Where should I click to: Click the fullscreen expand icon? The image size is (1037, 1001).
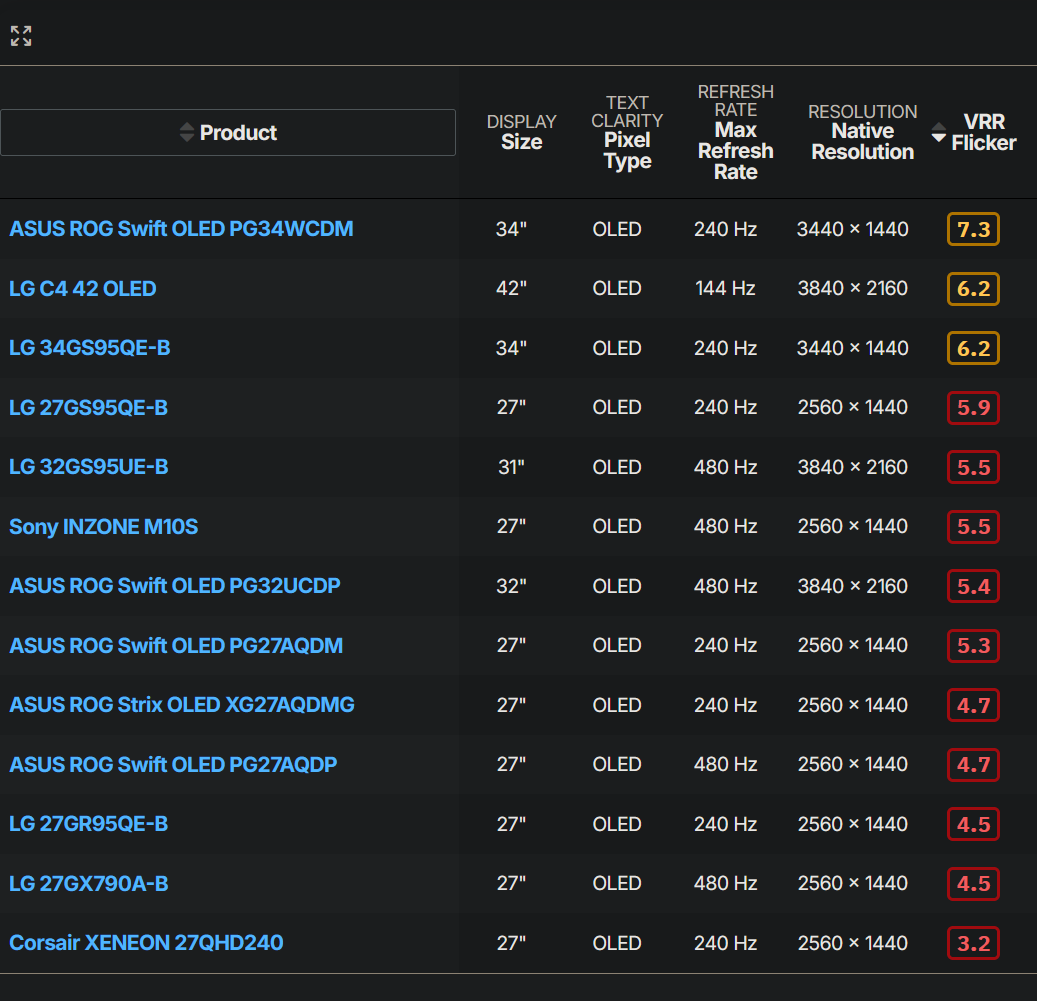[x=21, y=36]
